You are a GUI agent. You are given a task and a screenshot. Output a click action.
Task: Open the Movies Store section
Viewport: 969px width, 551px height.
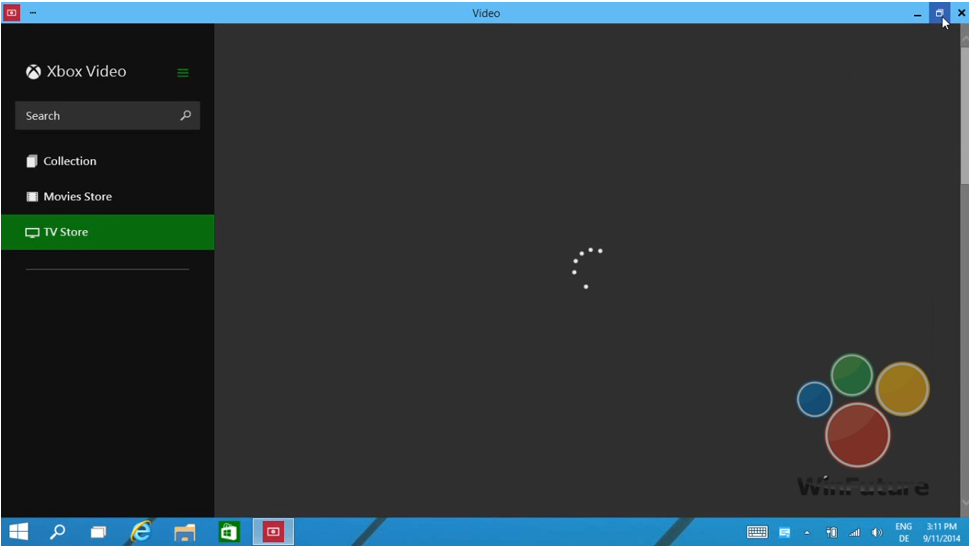(108, 196)
